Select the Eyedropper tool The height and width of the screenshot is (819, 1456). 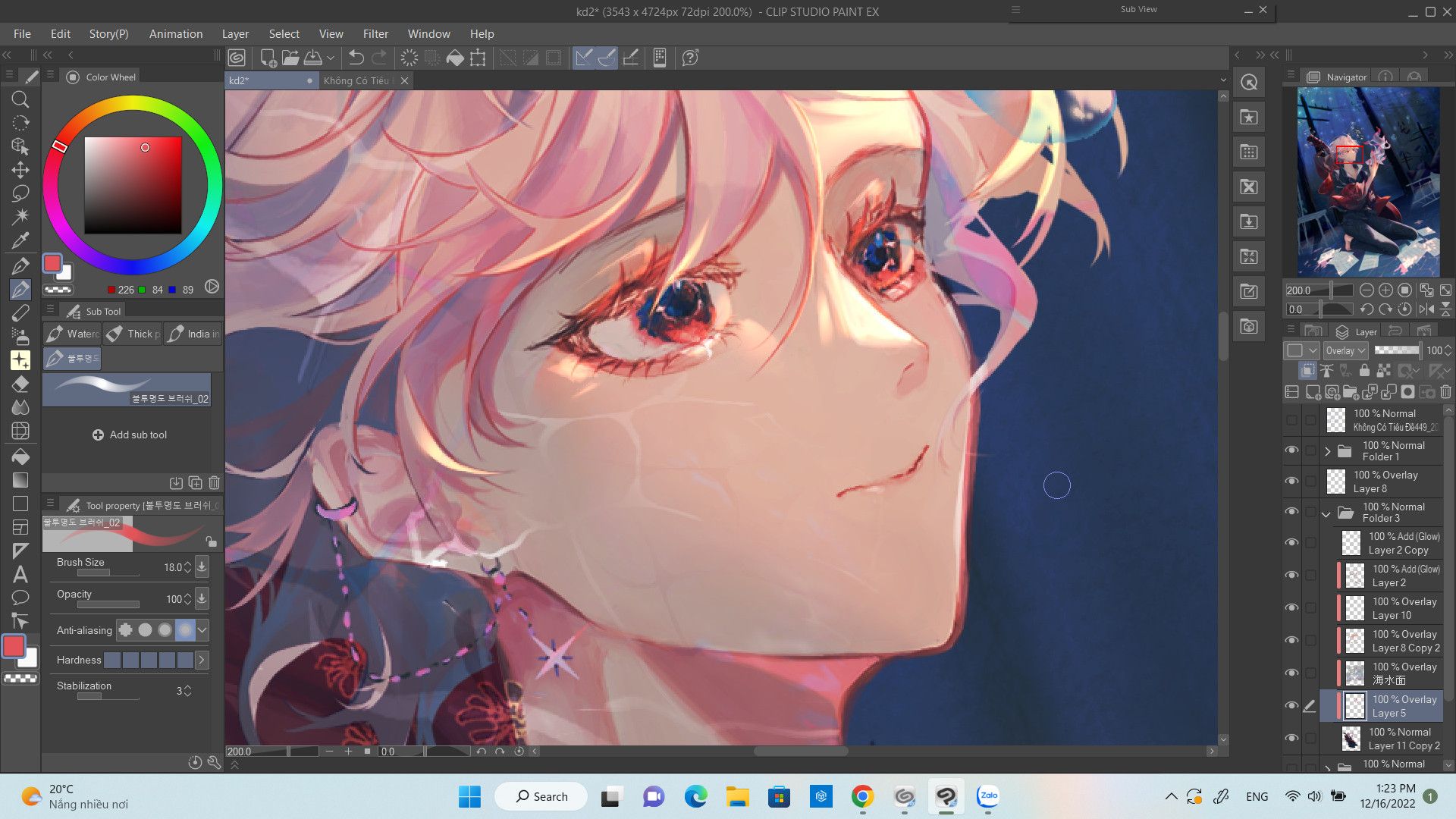pos(20,241)
